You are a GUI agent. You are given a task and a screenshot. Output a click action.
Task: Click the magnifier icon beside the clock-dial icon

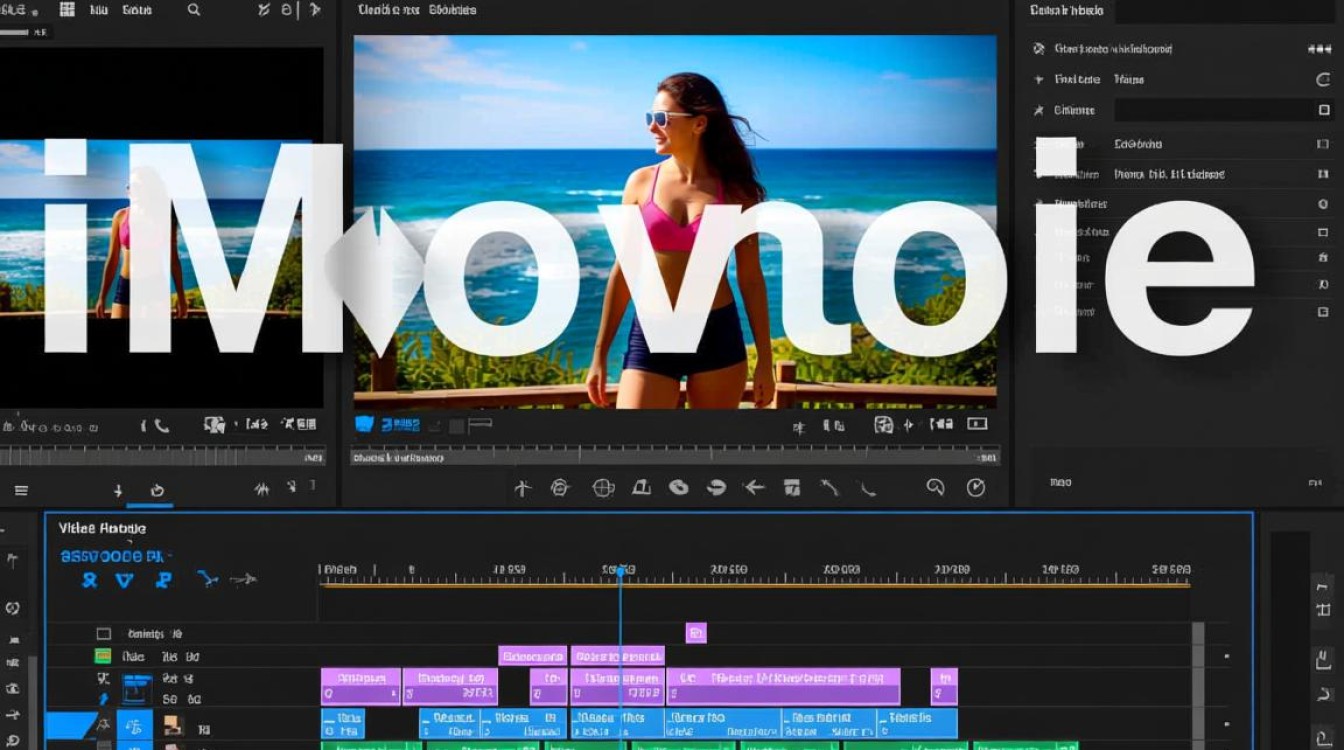935,487
